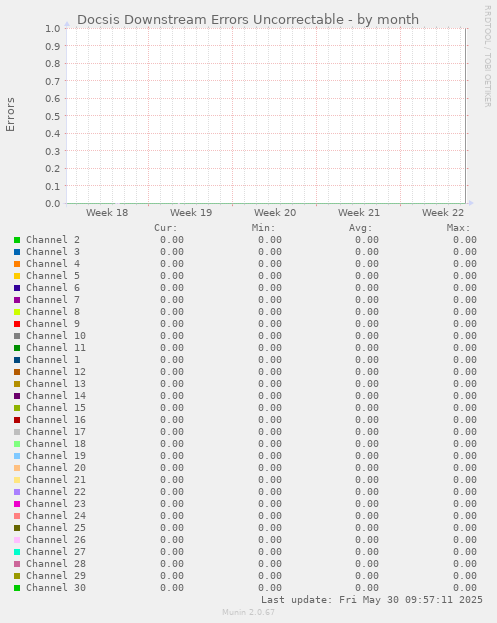Viewport: 497px width, 623px height.
Task: Click the Channel 4 orange color swatch
Action: (17, 264)
